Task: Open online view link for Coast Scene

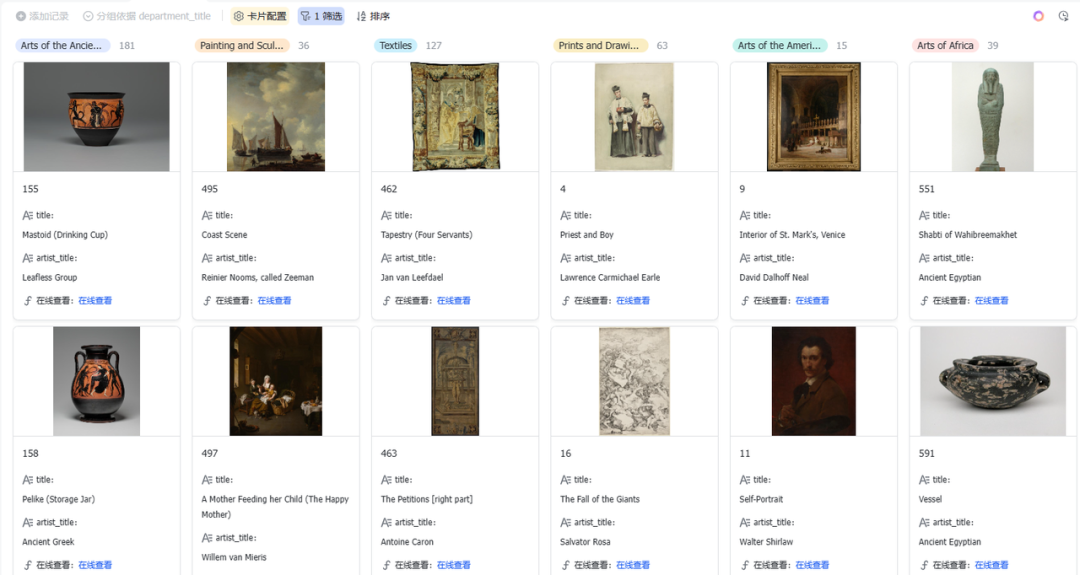Action: [274, 301]
